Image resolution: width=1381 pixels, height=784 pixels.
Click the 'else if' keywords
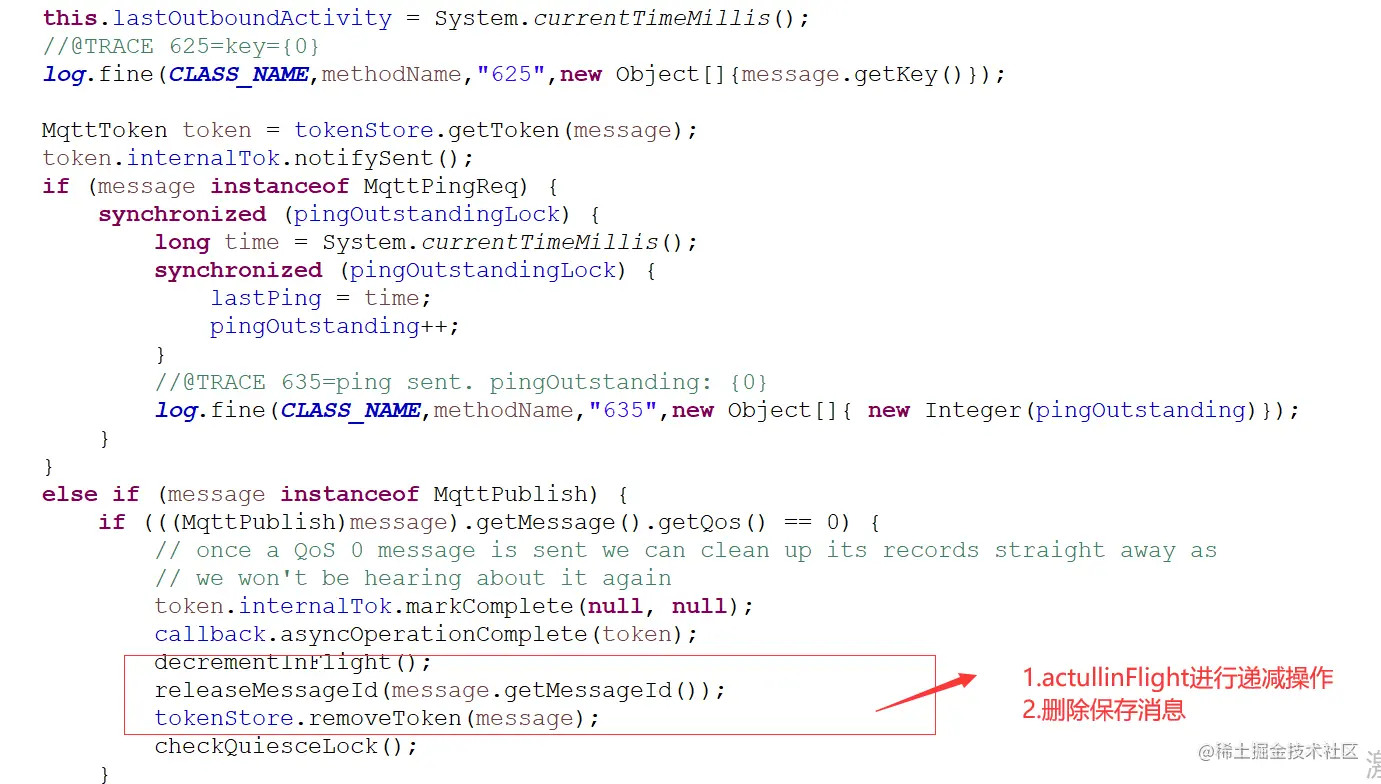point(91,494)
